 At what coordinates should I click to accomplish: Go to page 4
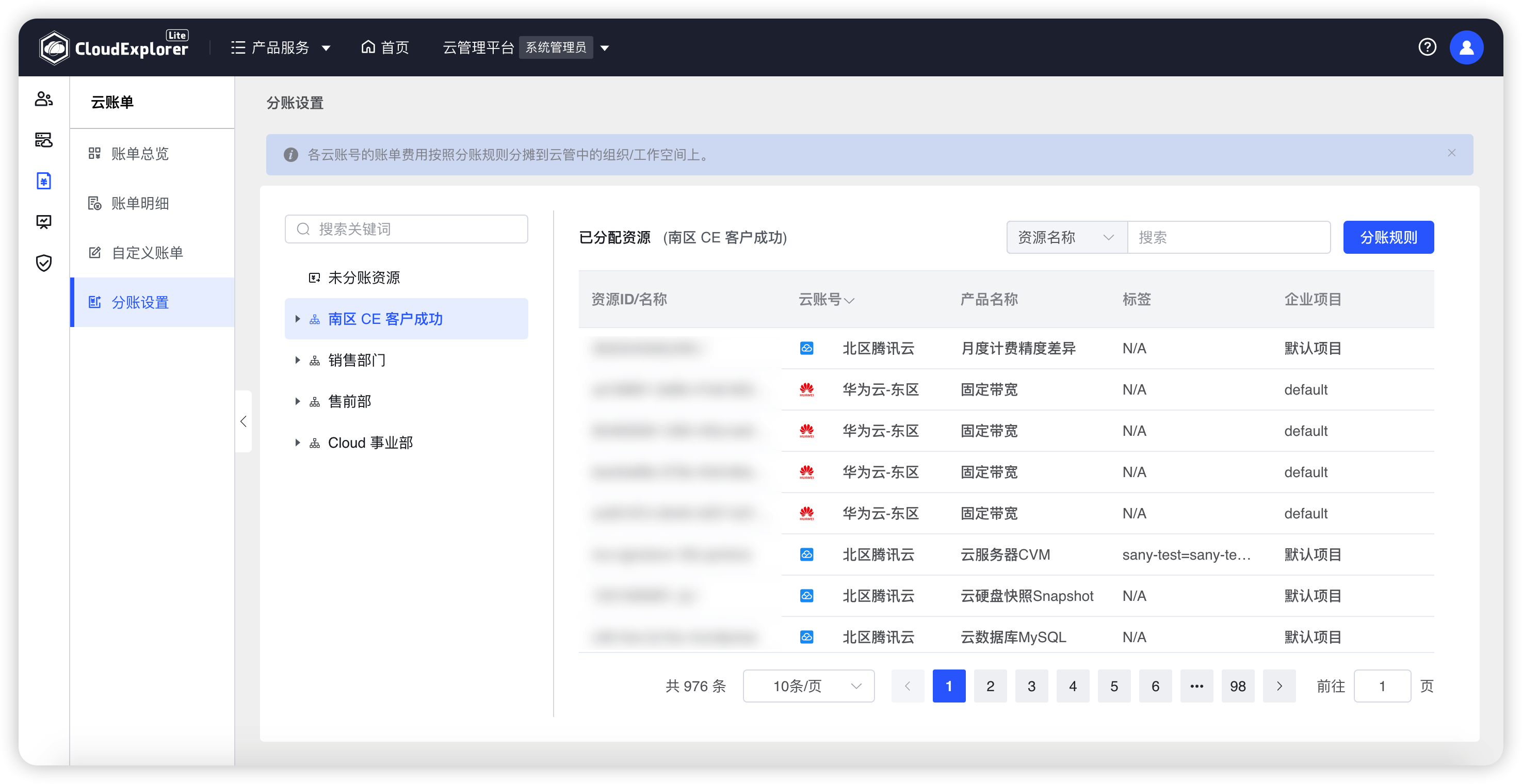click(x=1073, y=686)
